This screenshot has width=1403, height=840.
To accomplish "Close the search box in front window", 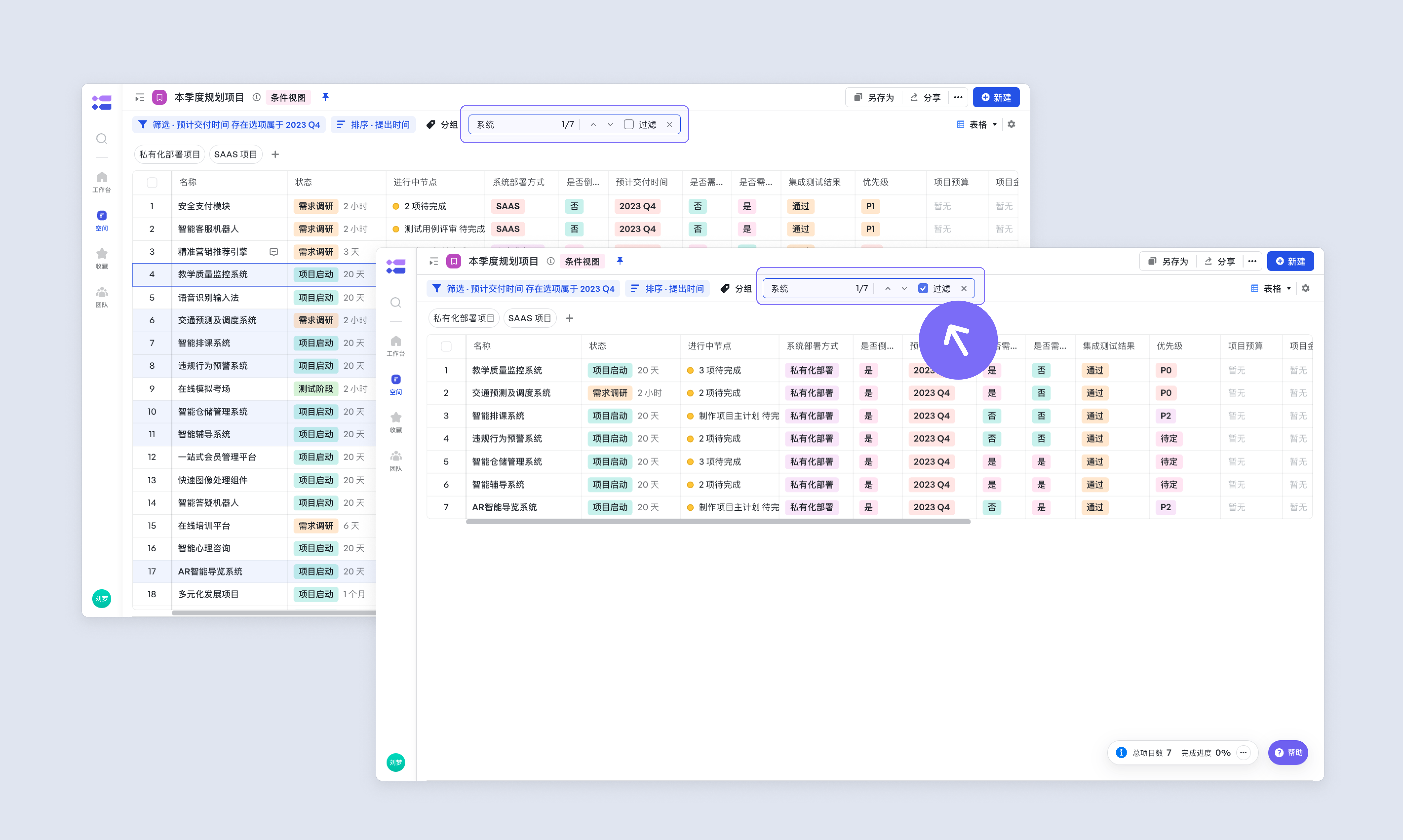I will point(964,288).
